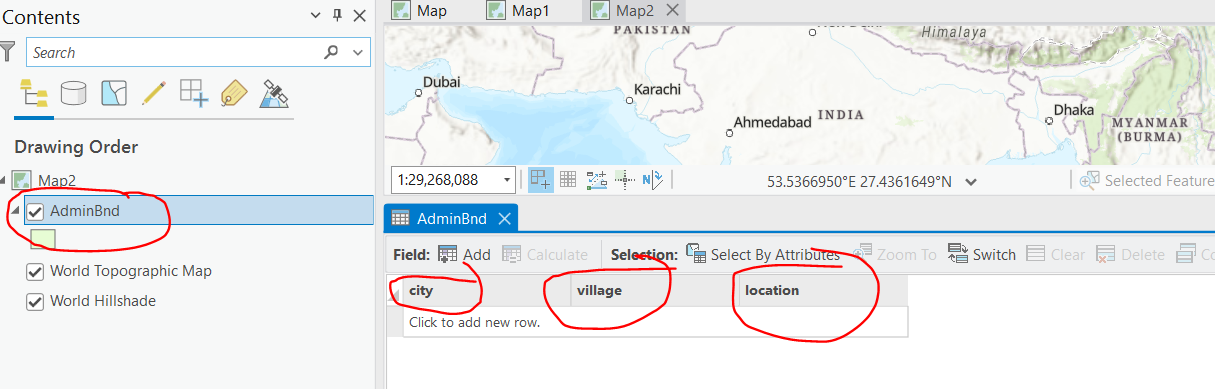
Task: Select the AdminBnd layer name
Action: click(85, 211)
